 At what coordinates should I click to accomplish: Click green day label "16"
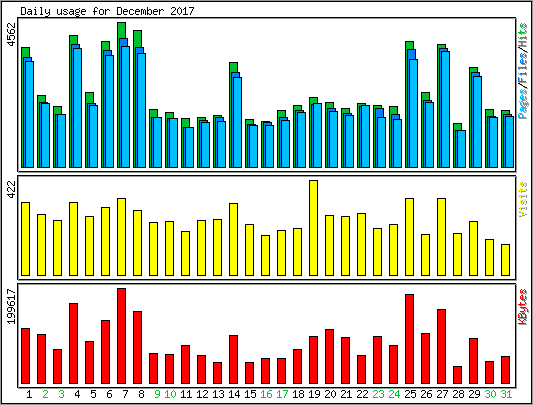[266, 394]
